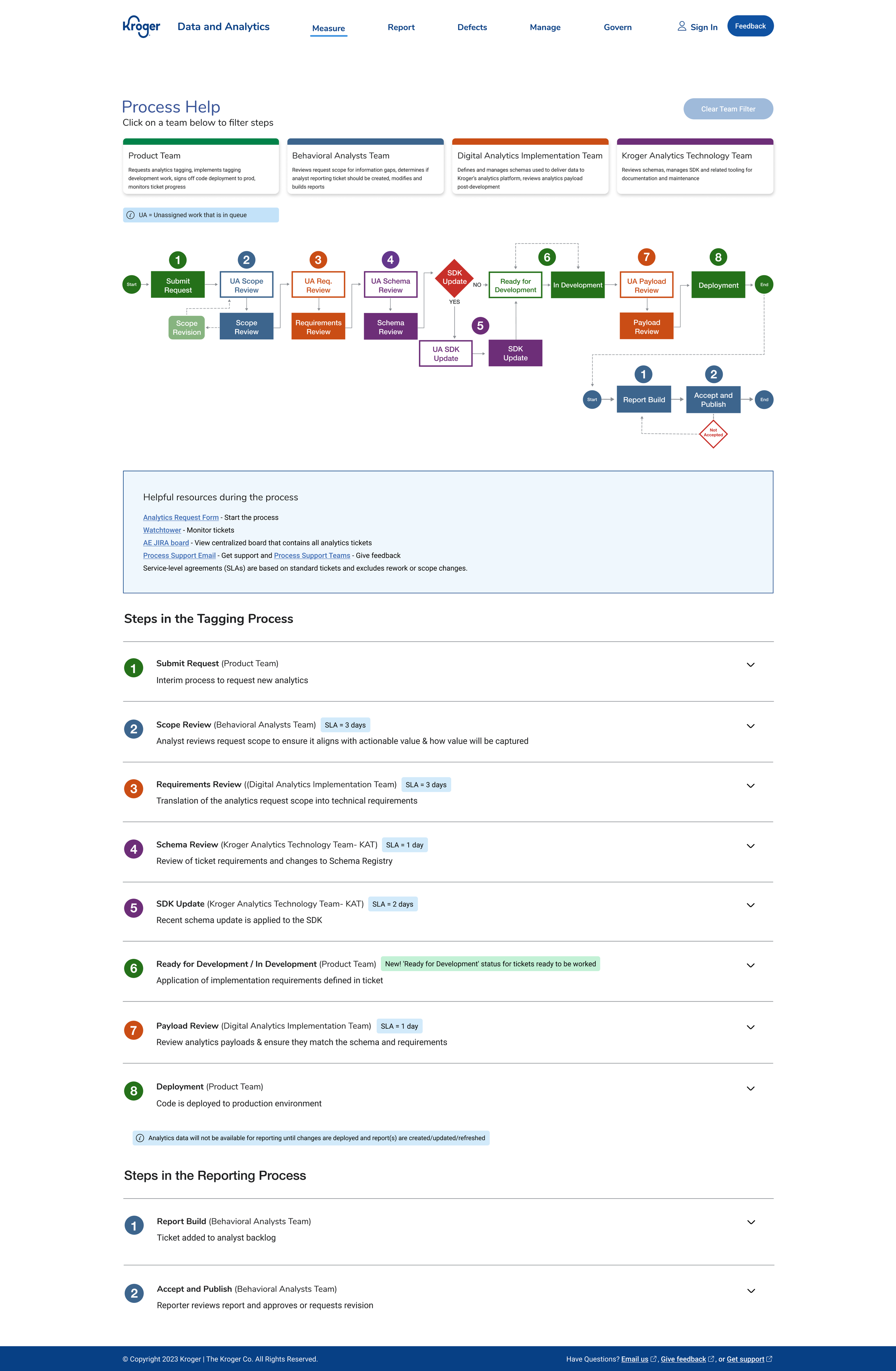The image size is (896, 1371).
Task: Open the Analytics Request Form link
Action: [x=181, y=518]
